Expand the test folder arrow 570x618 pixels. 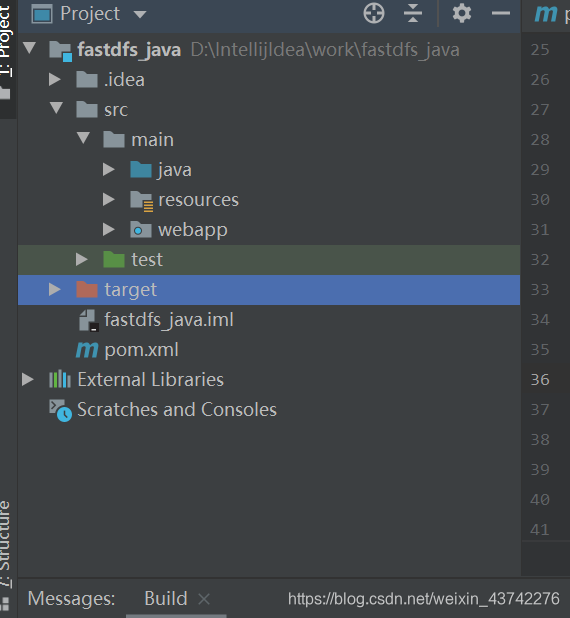point(82,259)
